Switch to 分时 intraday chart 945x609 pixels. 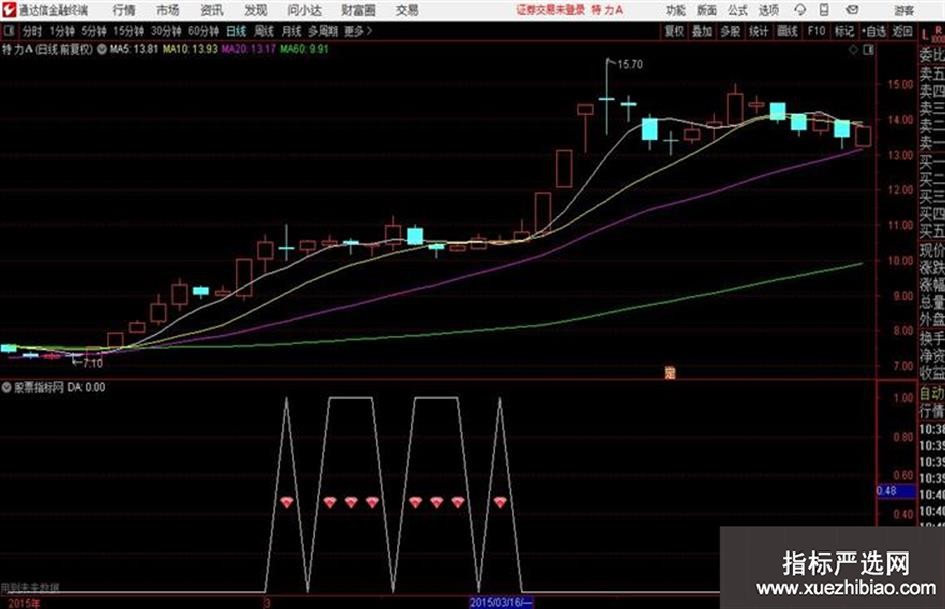[x=32, y=31]
